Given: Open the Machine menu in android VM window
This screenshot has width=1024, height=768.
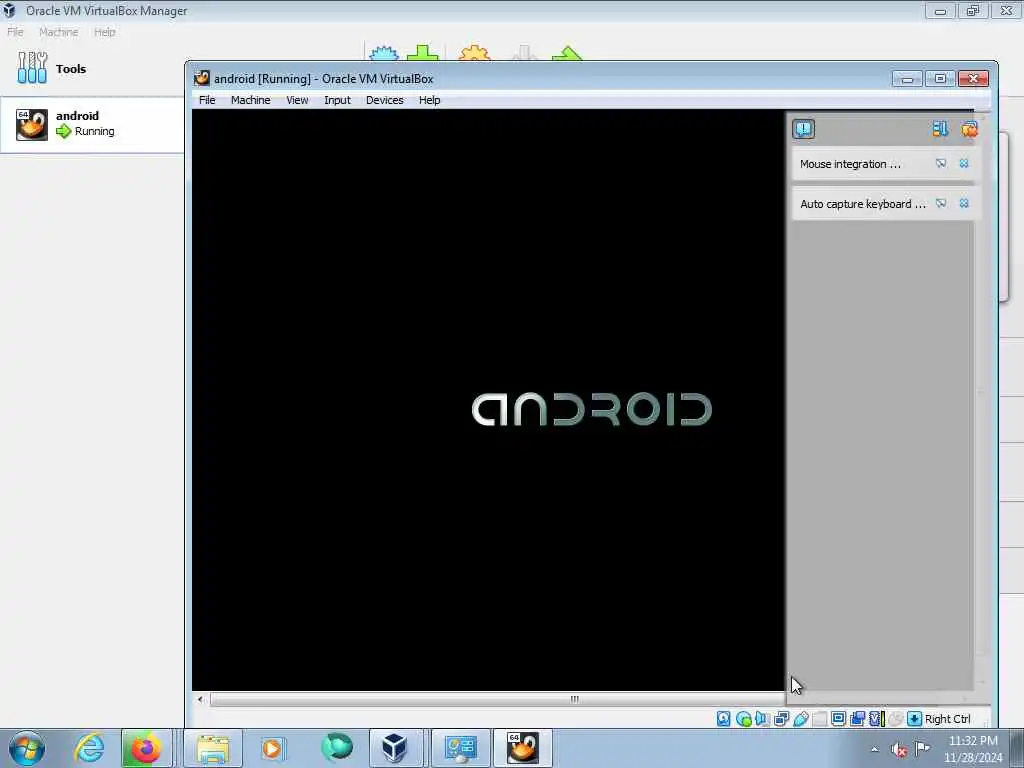Looking at the screenshot, I should (x=250, y=100).
